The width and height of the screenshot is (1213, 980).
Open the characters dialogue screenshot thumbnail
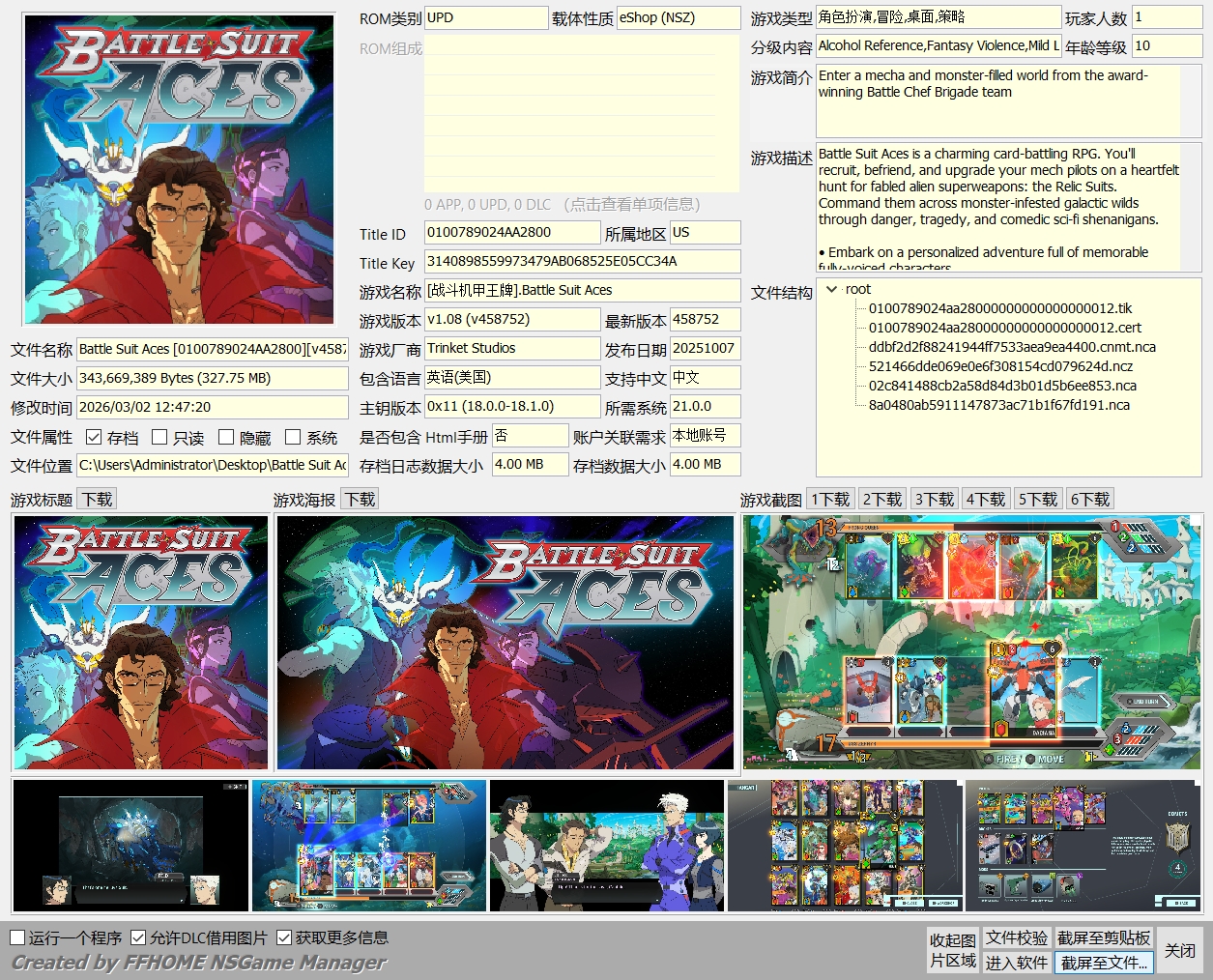coord(607,846)
